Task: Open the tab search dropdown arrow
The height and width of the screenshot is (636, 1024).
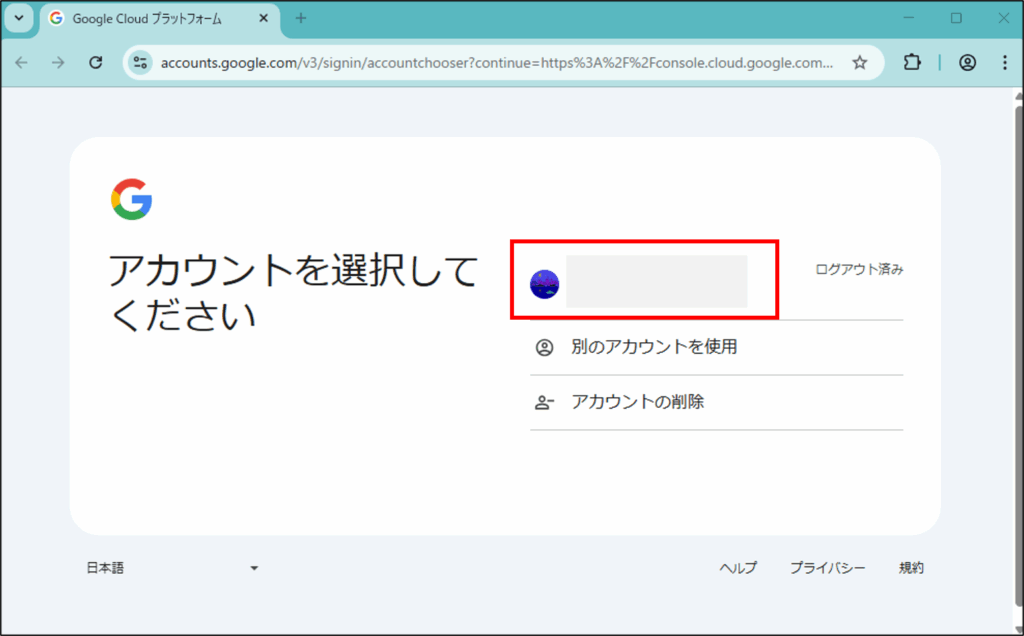Action: coord(19,18)
